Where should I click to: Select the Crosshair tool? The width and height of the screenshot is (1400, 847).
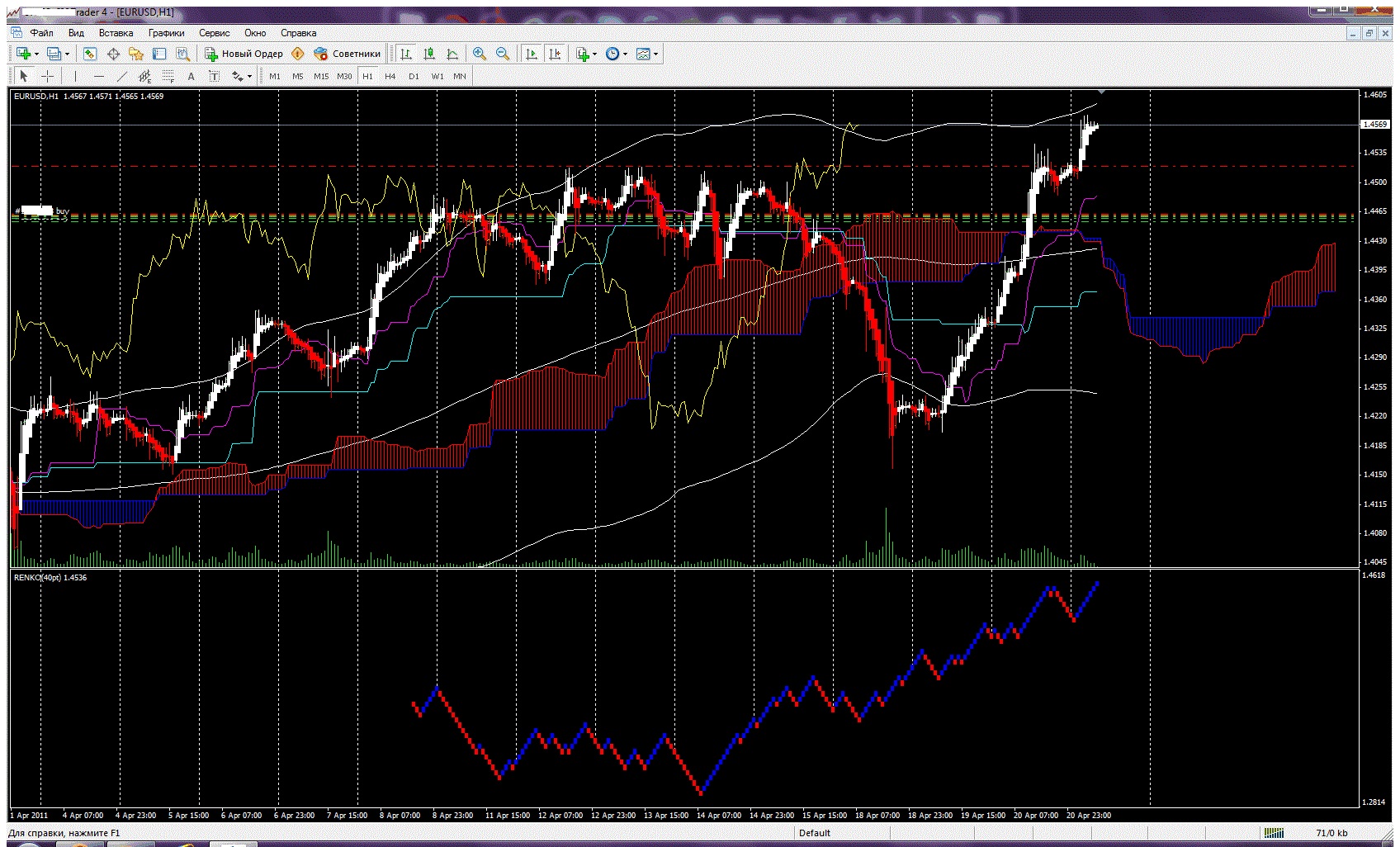point(48,76)
